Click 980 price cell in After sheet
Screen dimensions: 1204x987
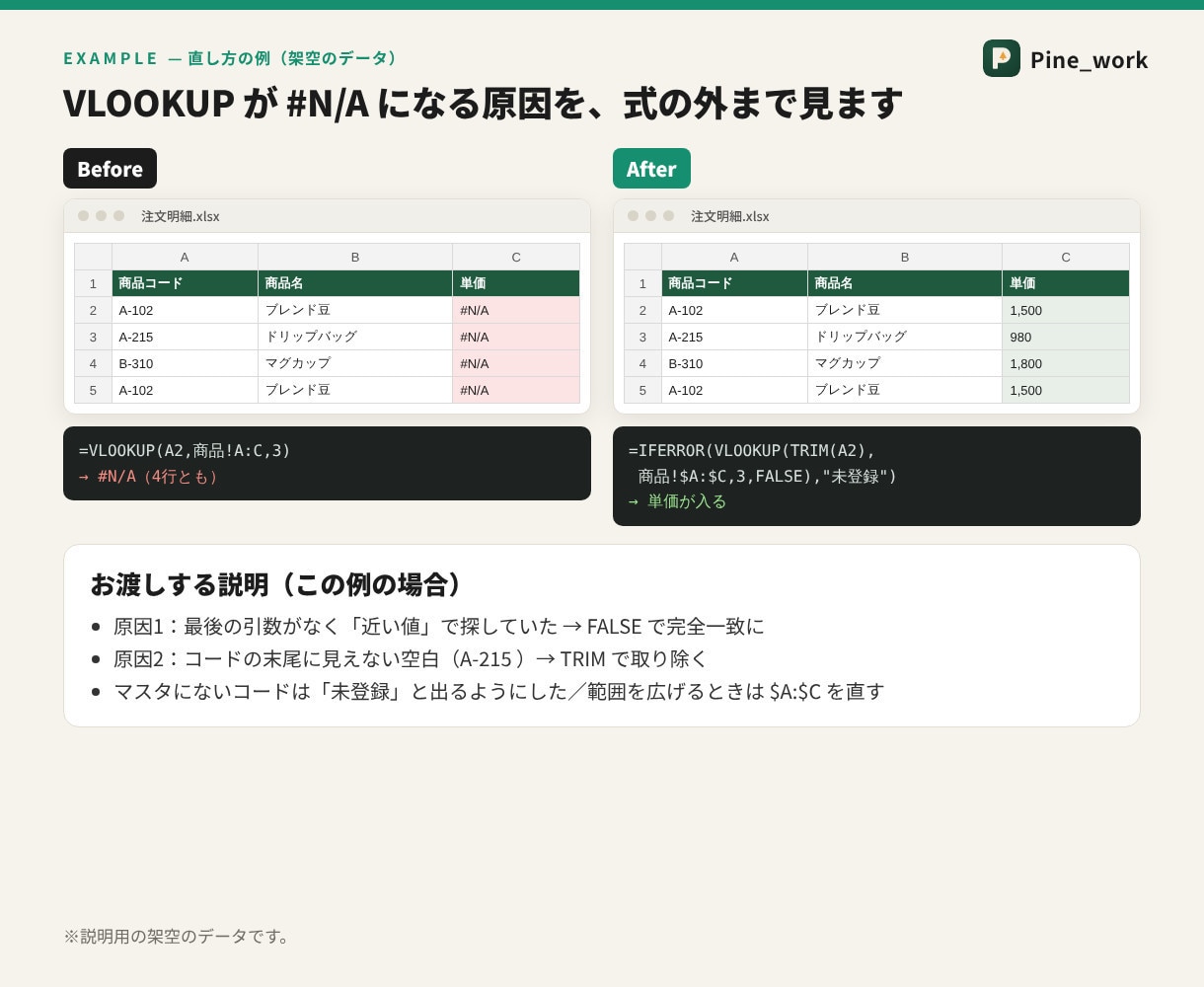pos(1066,337)
